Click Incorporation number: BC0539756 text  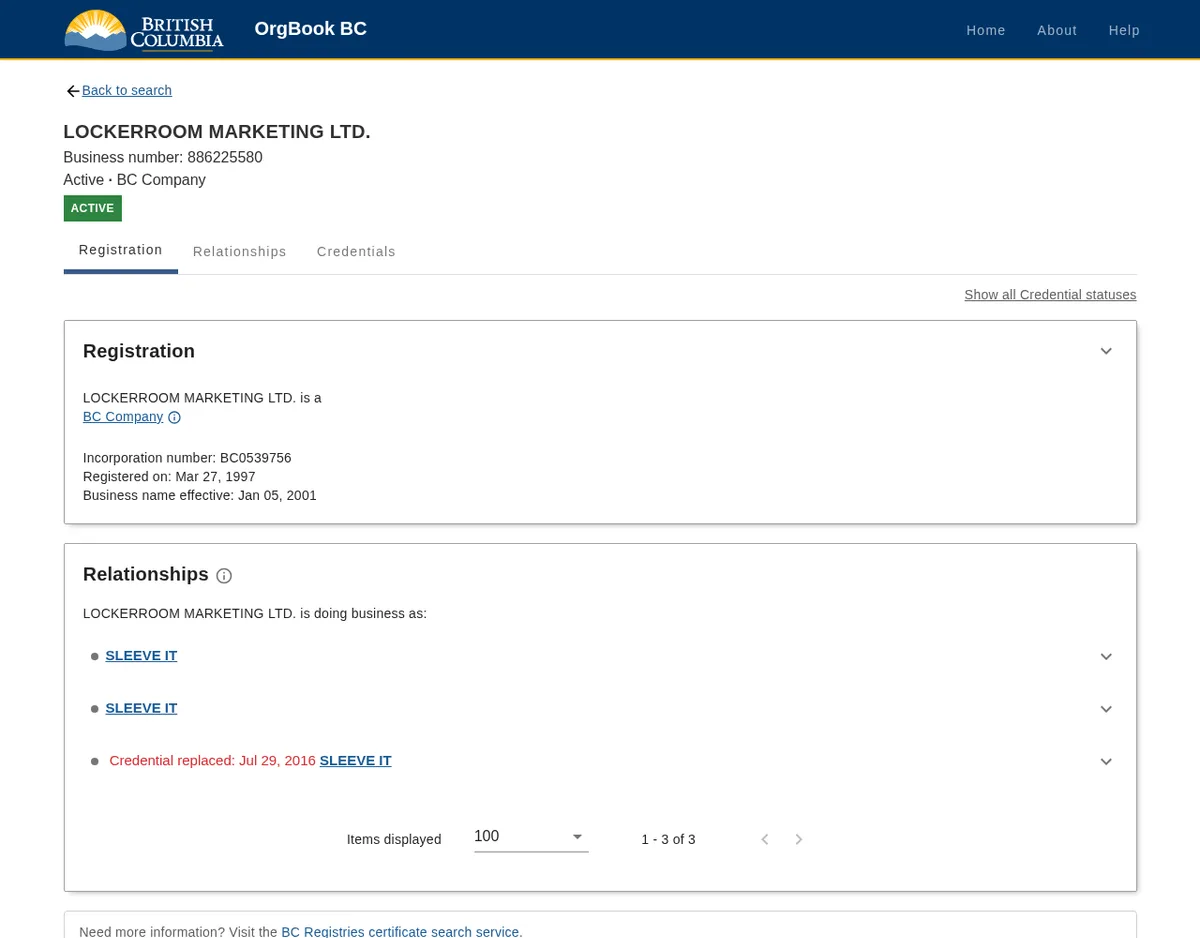pyautogui.click(x=187, y=458)
